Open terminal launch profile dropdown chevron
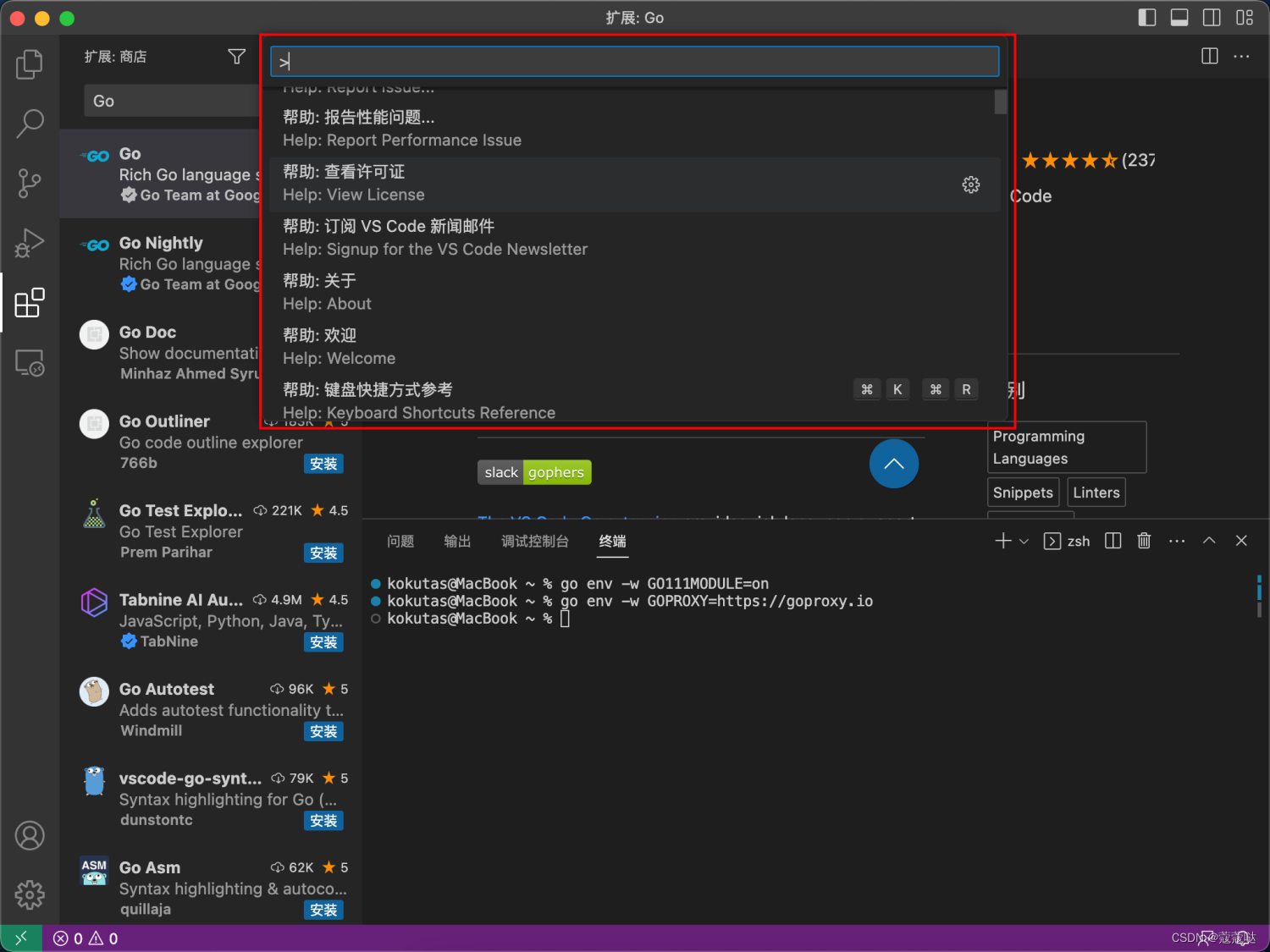This screenshot has height=952, width=1270. 1024,542
